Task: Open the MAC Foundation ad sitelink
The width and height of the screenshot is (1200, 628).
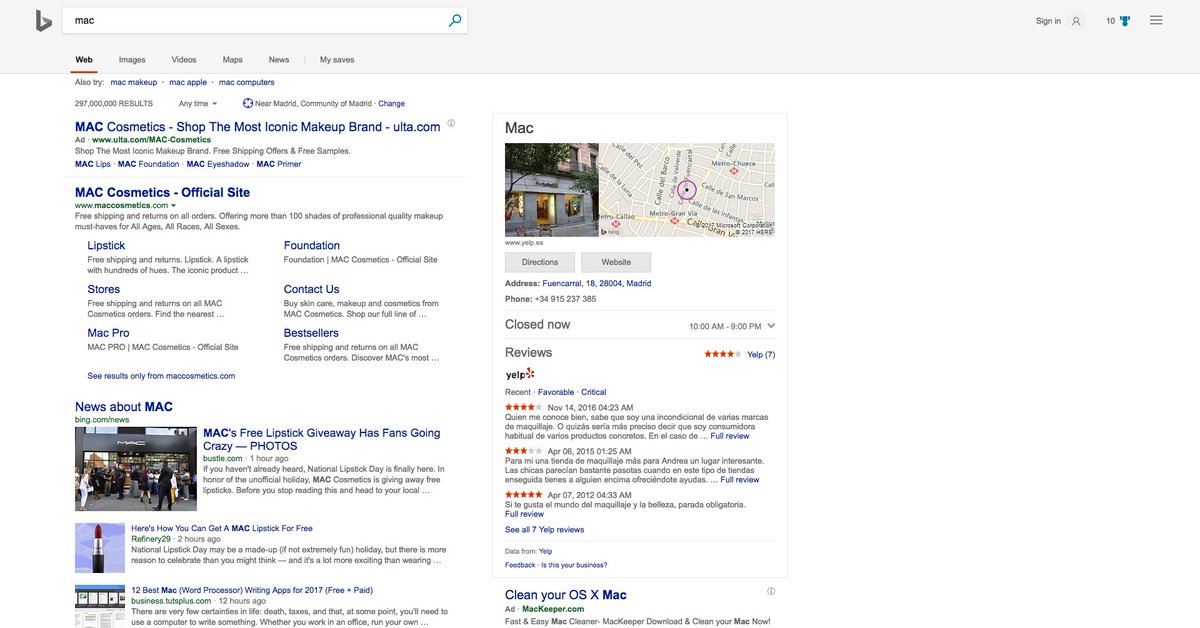Action: pos(149,164)
